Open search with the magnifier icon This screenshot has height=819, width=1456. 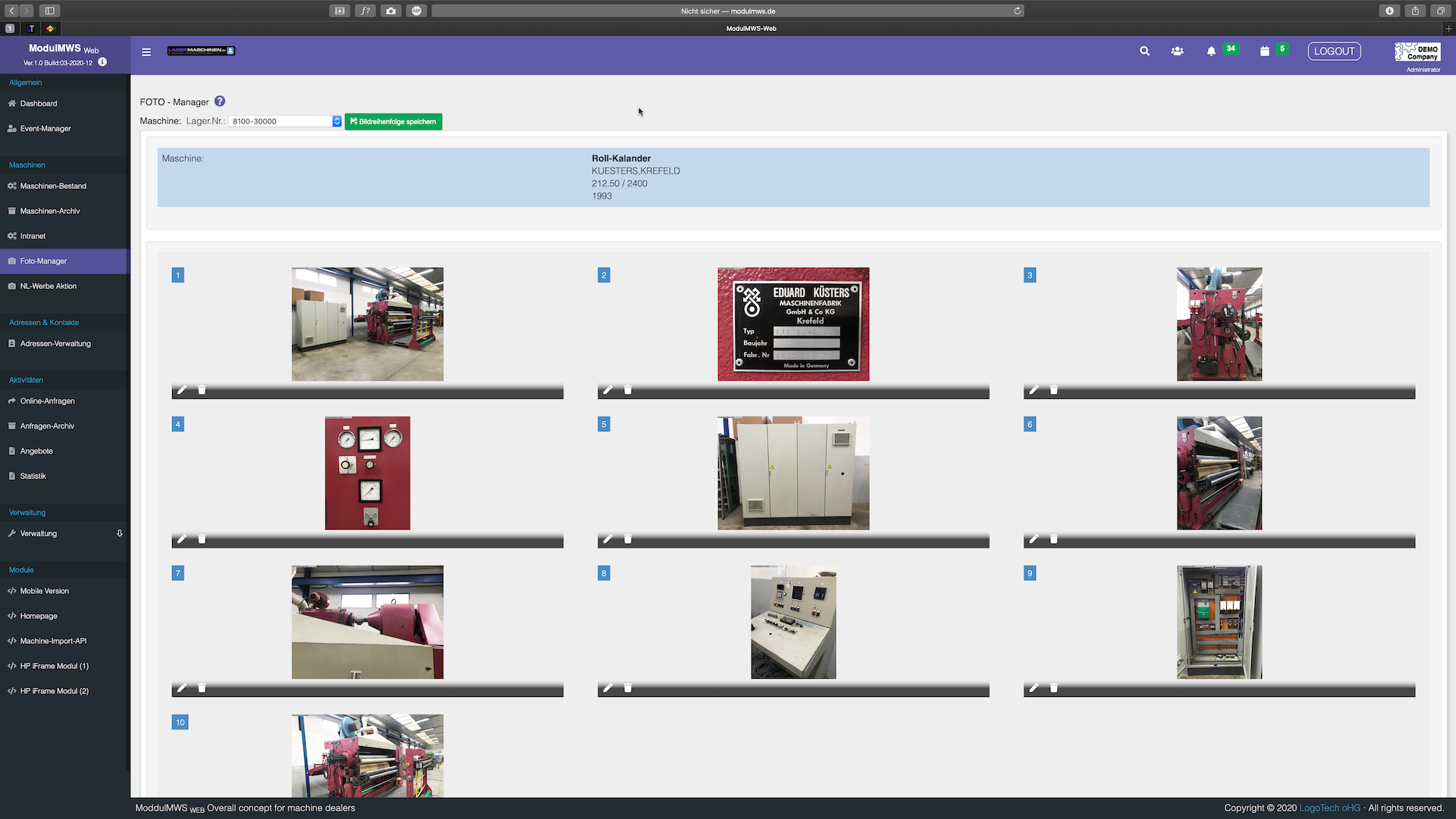[x=1144, y=52]
